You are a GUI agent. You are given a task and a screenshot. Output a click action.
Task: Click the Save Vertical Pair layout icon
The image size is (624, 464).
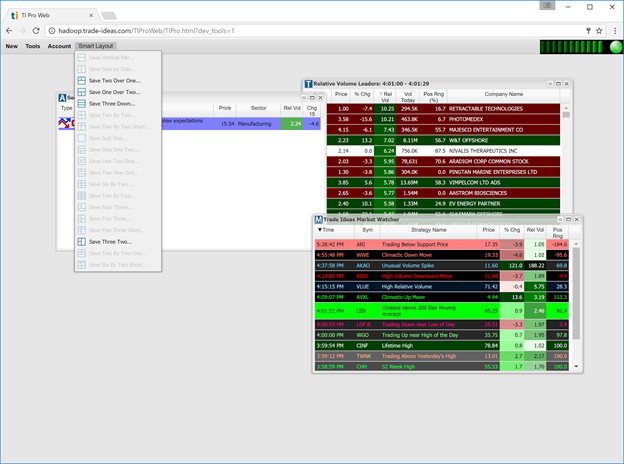[x=82, y=58]
